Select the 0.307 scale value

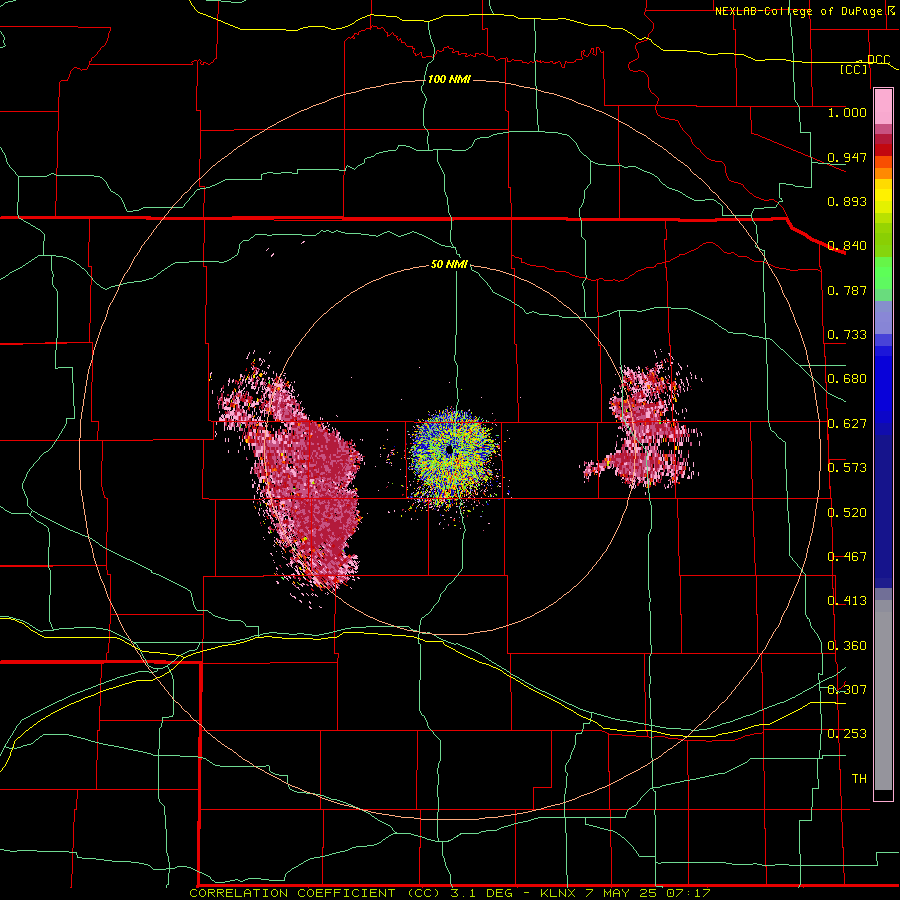pos(847,689)
